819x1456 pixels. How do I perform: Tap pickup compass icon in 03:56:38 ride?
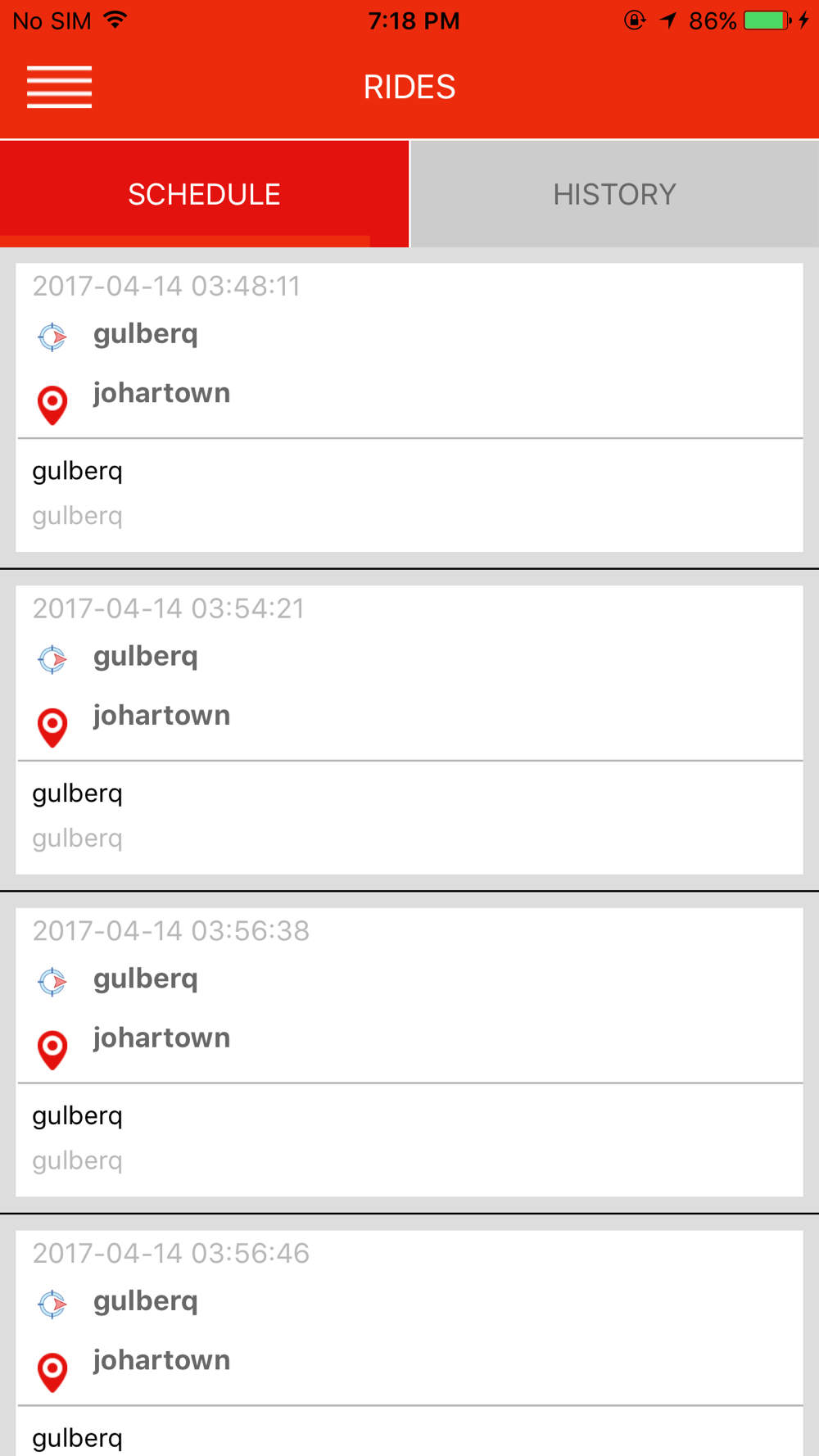(x=52, y=982)
